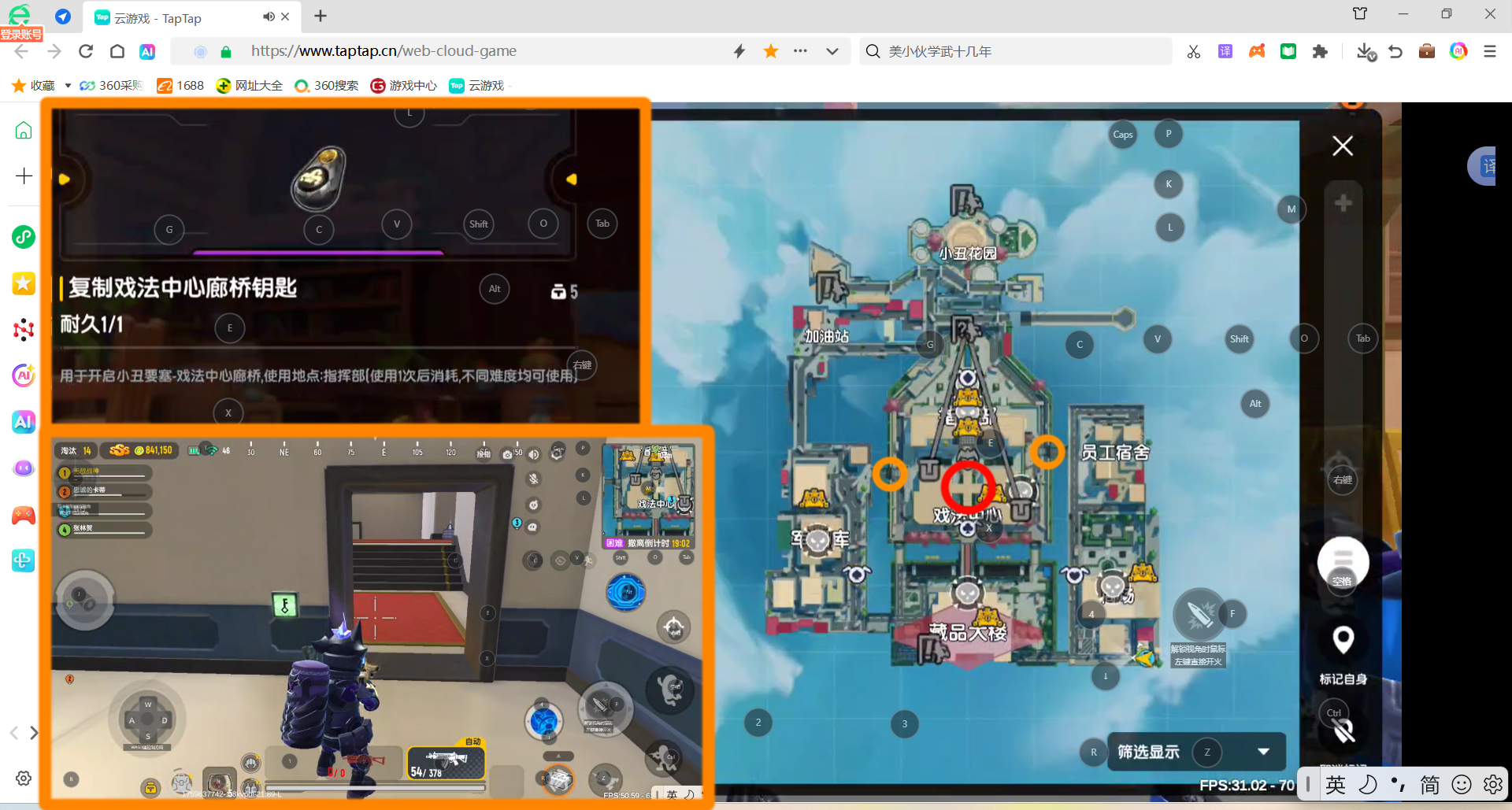Open the IME settings gear icon
The image size is (1512, 810).
pyautogui.click(x=1492, y=785)
